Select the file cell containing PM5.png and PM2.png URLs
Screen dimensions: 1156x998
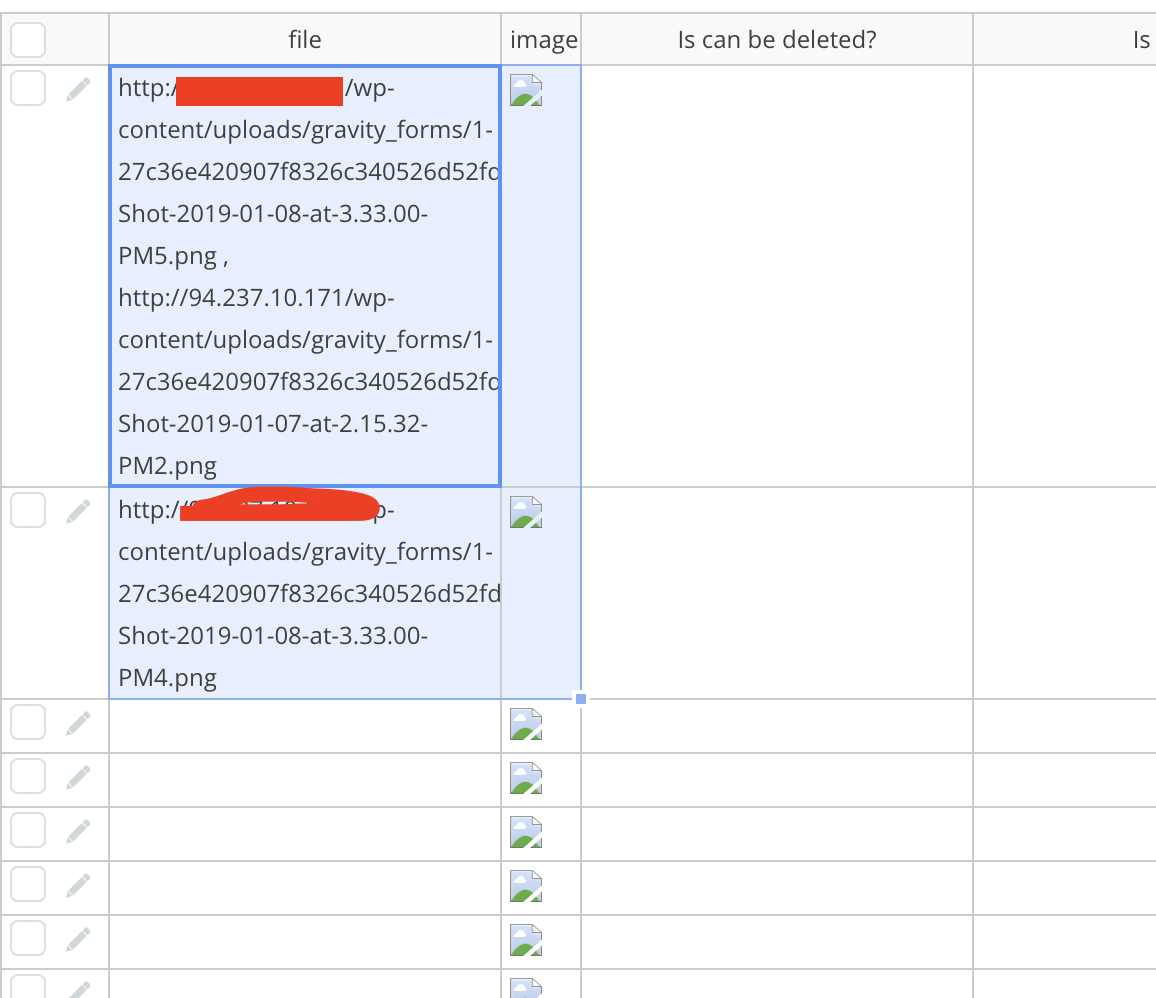pos(304,276)
